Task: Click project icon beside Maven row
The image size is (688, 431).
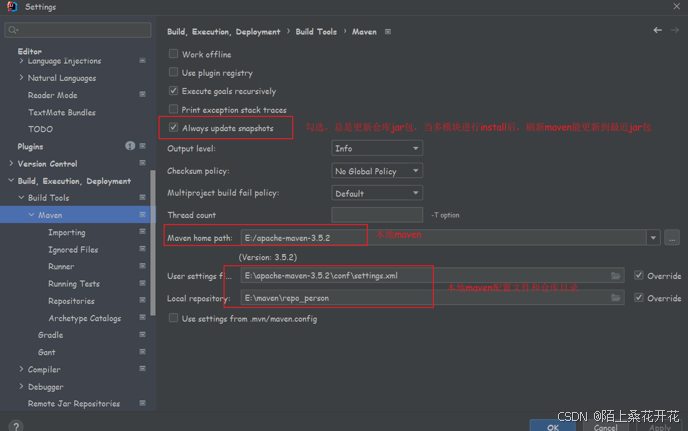Action: 143,215
